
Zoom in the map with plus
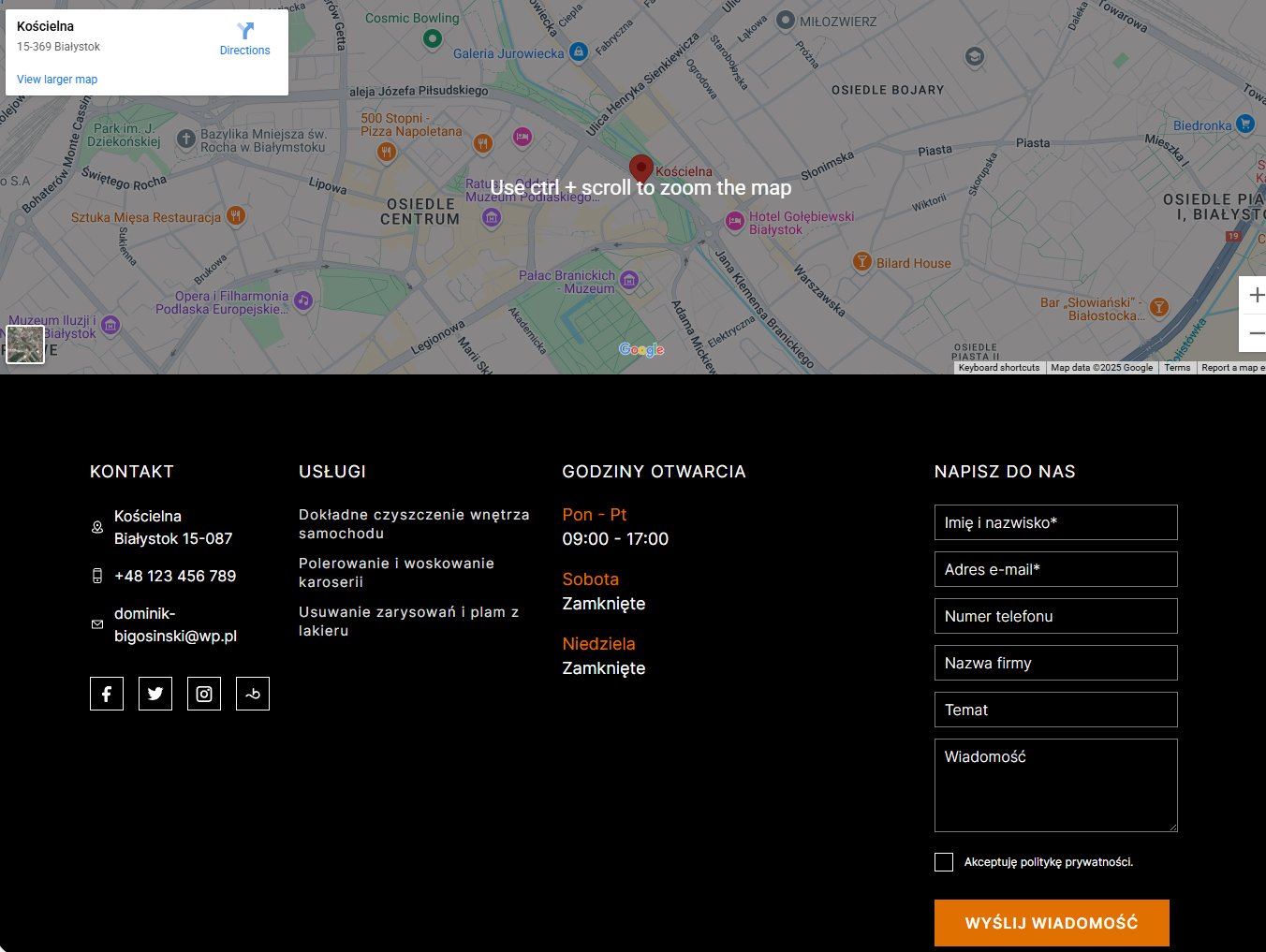tap(1256, 295)
